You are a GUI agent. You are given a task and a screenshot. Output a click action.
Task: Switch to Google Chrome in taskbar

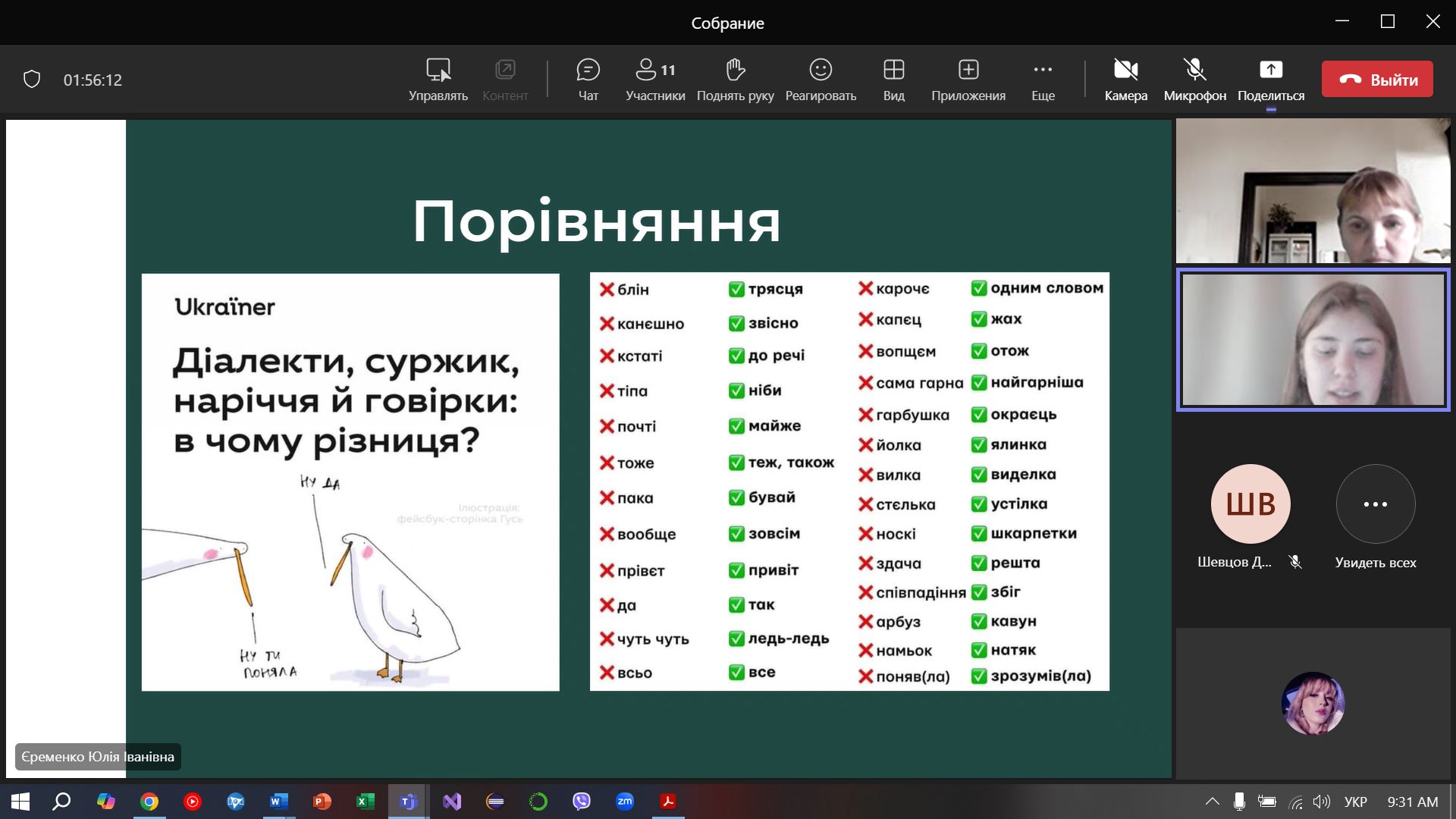149,802
